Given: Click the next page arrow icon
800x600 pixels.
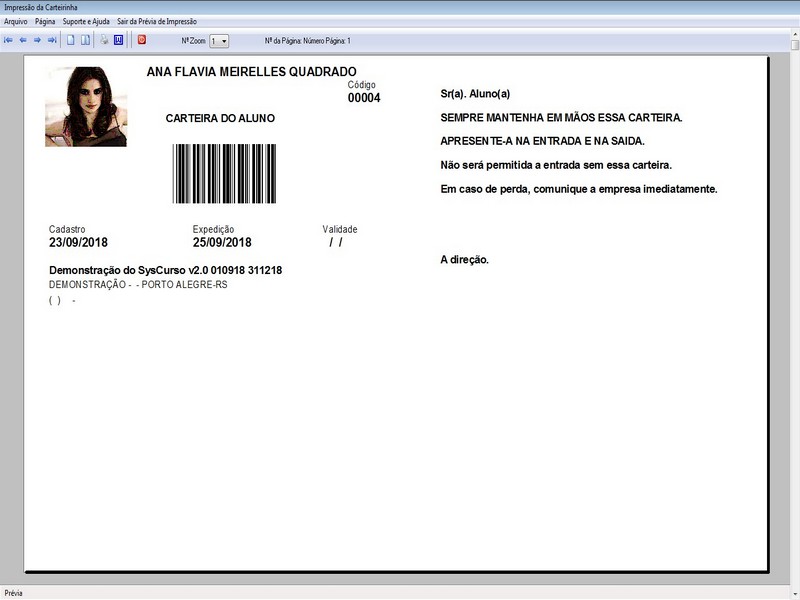Looking at the screenshot, I should (37, 41).
